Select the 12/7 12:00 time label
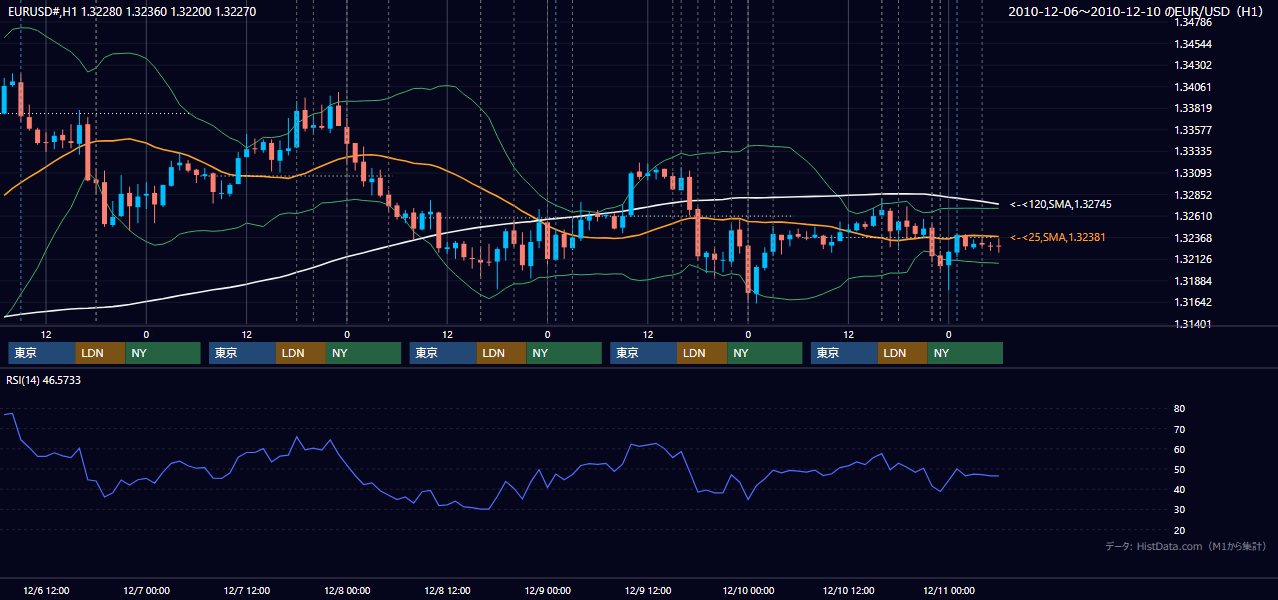Viewport: 1278px width, 600px height. pyautogui.click(x=247, y=590)
